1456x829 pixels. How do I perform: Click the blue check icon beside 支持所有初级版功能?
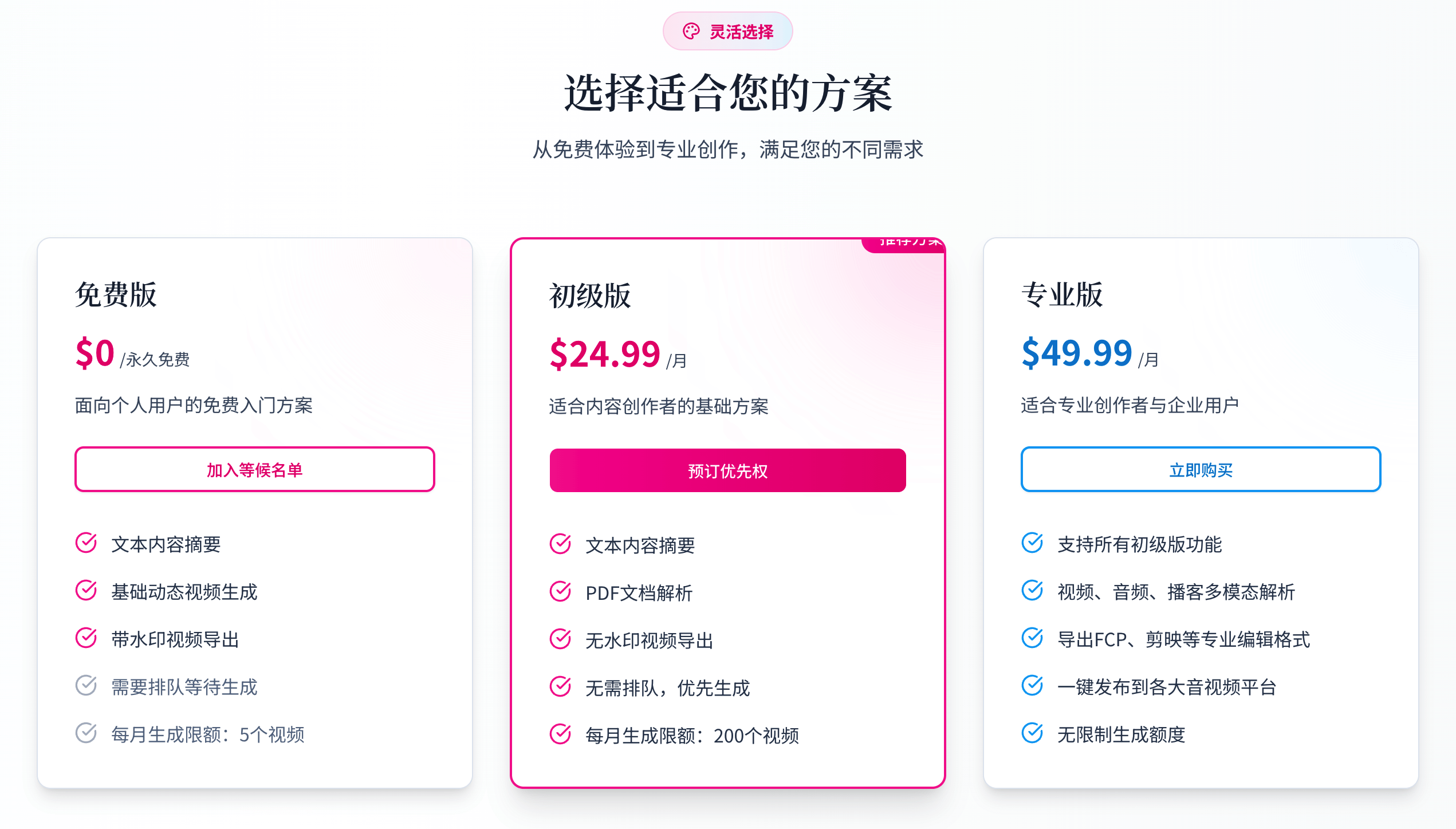tap(1032, 543)
